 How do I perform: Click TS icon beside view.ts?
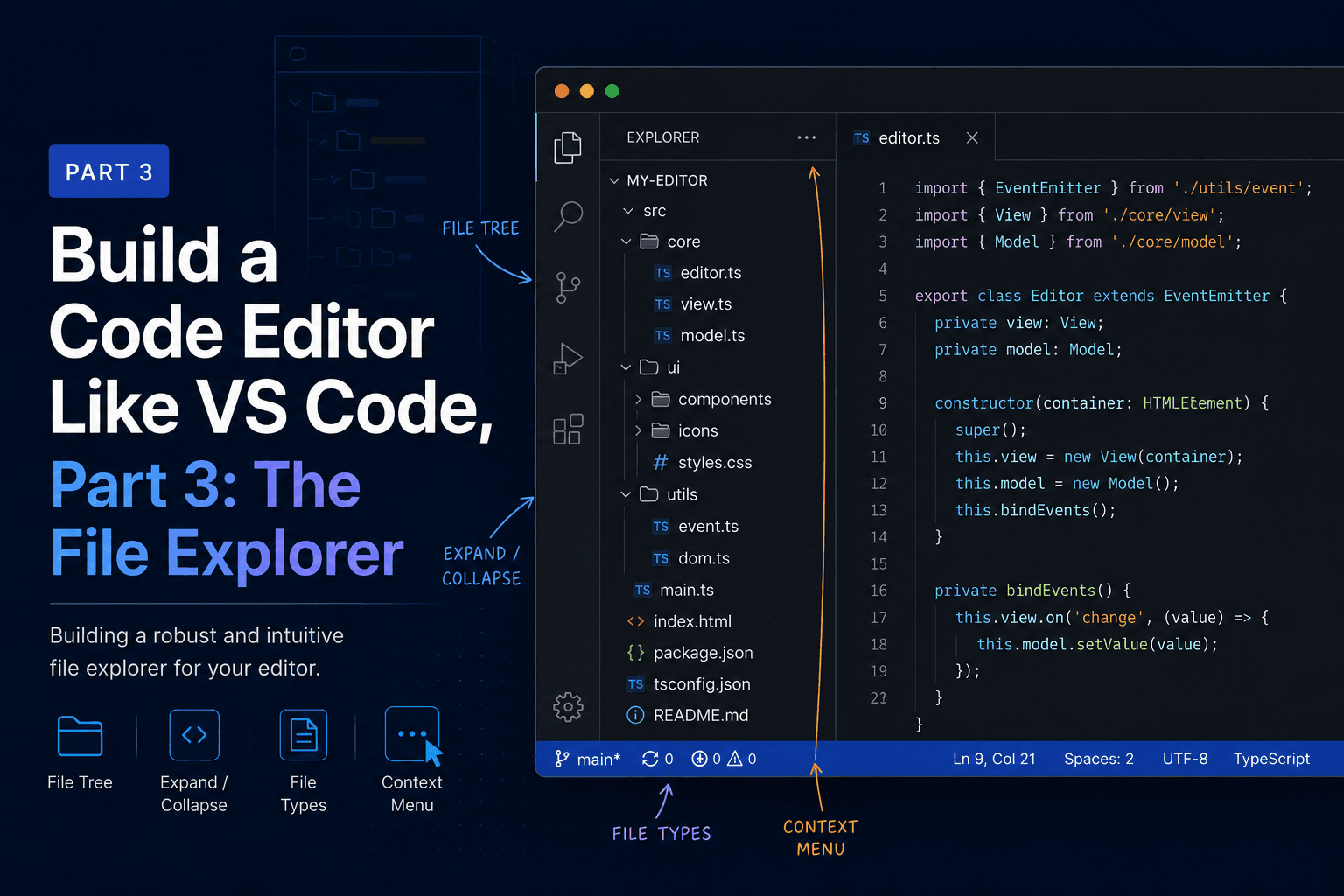pyautogui.click(x=662, y=304)
